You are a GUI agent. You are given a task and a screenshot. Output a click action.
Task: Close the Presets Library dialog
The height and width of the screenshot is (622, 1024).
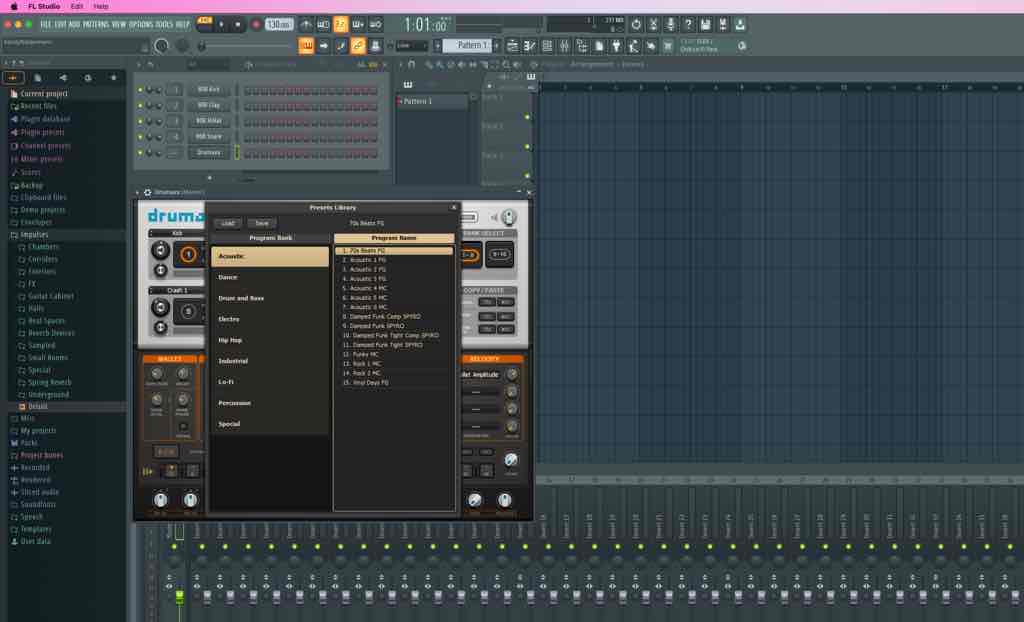[x=454, y=208]
